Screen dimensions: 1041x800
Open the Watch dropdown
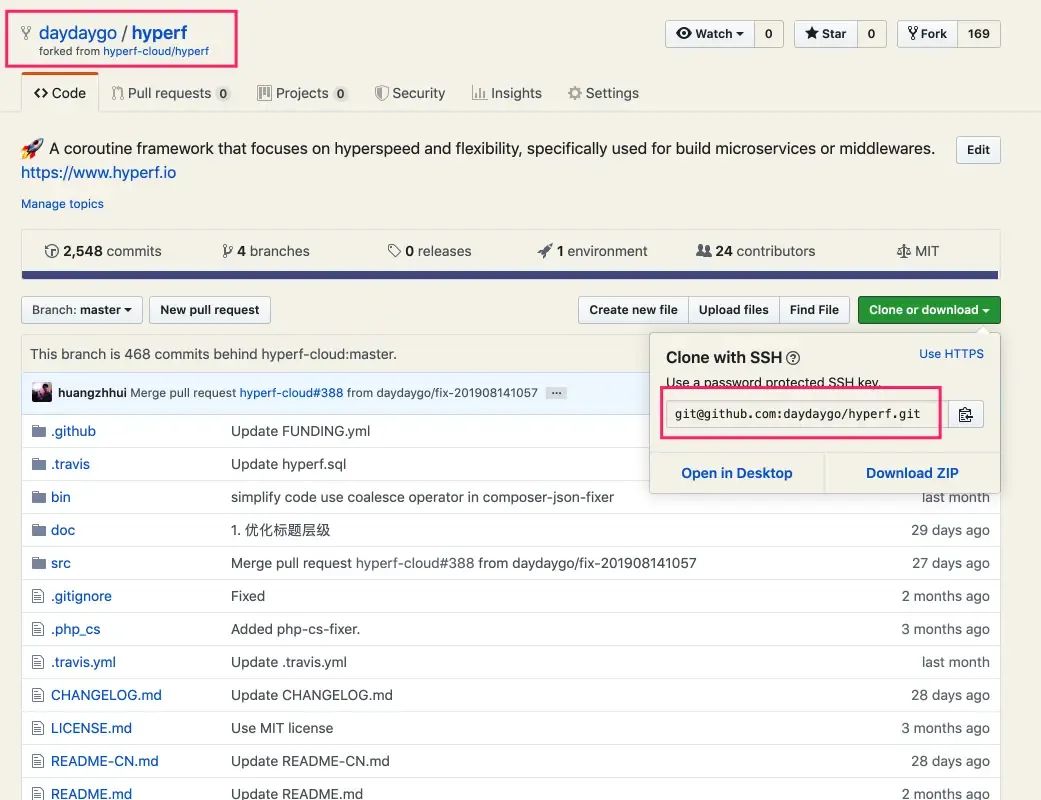[710, 34]
